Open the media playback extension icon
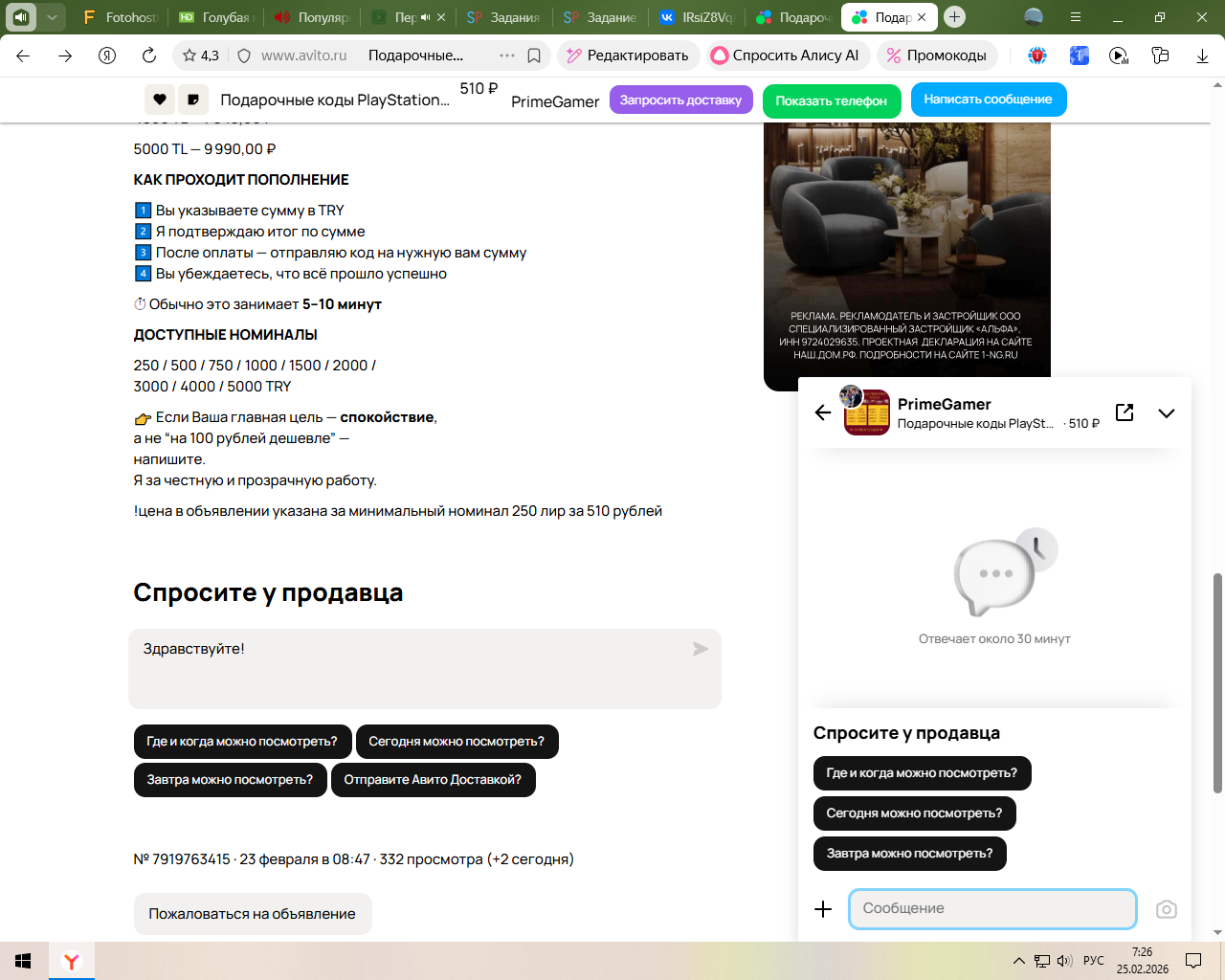Image resolution: width=1225 pixels, height=980 pixels. pyautogui.click(x=1119, y=56)
